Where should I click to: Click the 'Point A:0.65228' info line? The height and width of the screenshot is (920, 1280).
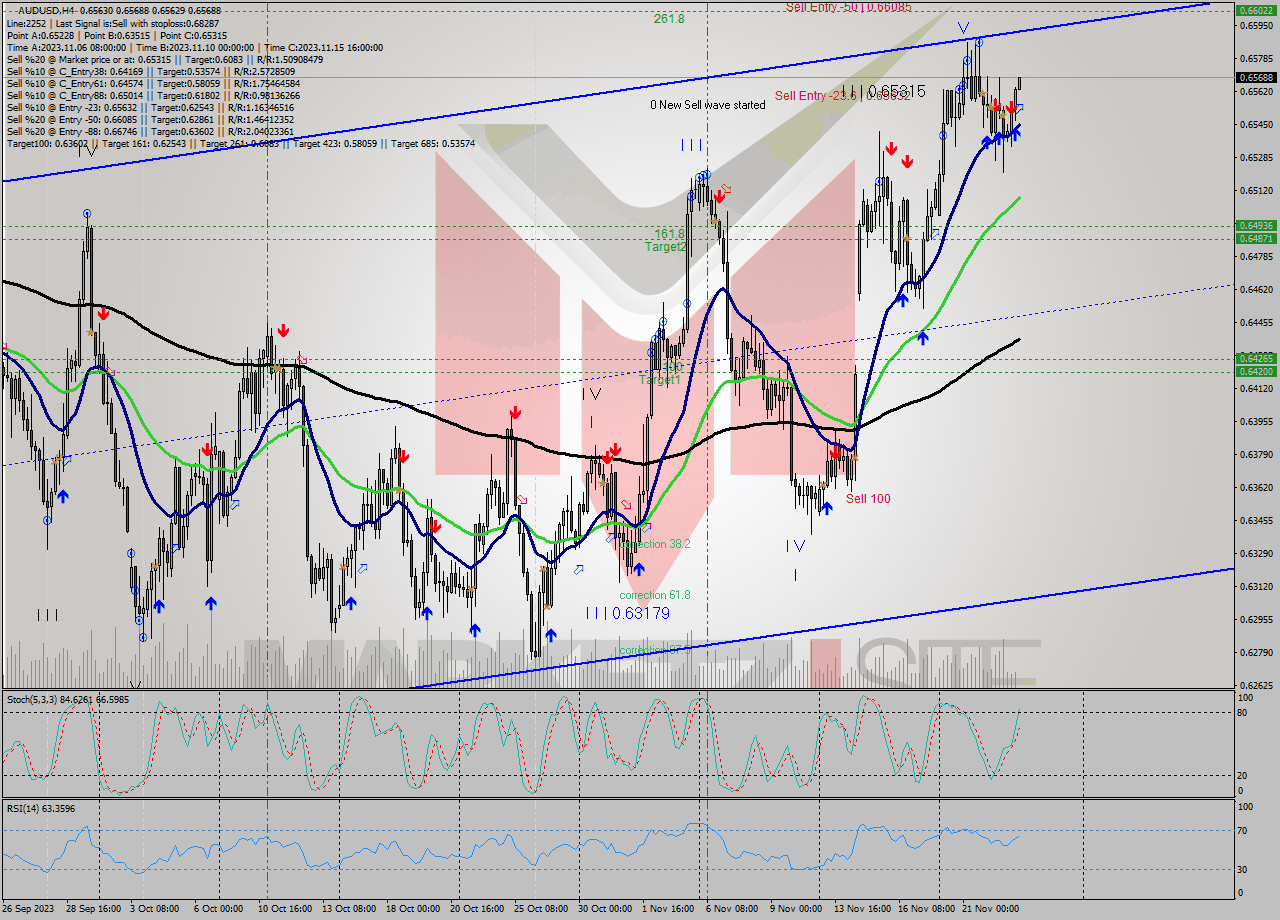coord(118,35)
